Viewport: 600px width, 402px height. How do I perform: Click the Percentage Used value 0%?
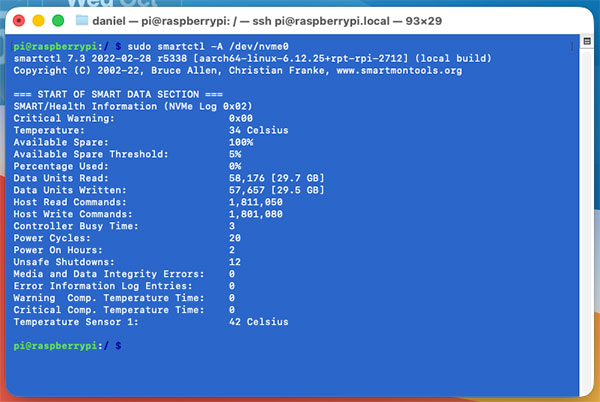pyautogui.click(x=235, y=166)
